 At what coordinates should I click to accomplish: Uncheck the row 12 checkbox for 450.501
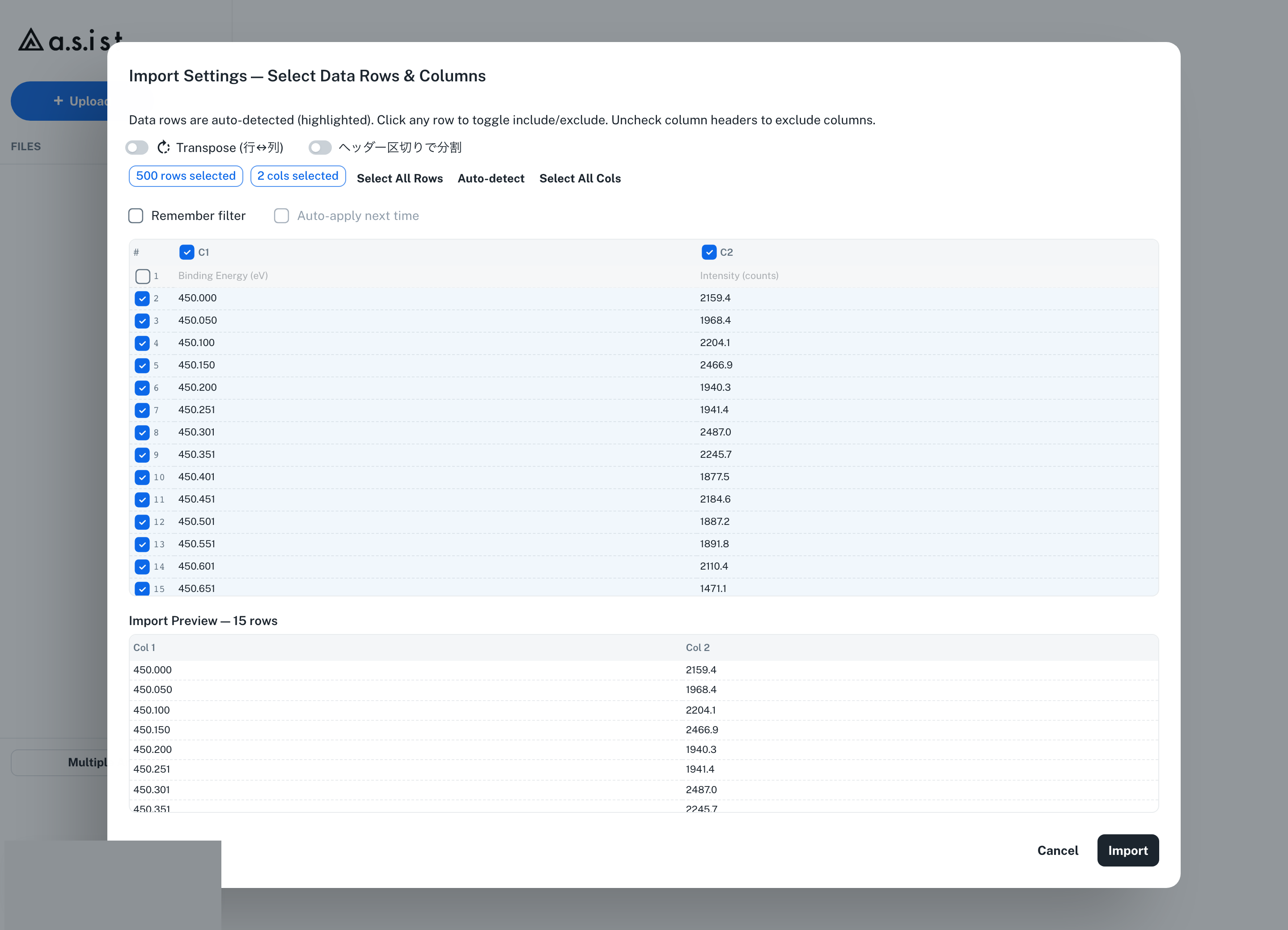click(142, 522)
